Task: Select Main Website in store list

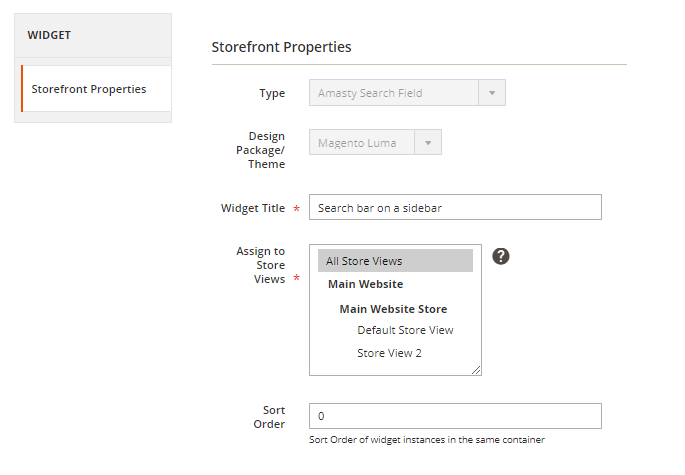Action: click(366, 284)
